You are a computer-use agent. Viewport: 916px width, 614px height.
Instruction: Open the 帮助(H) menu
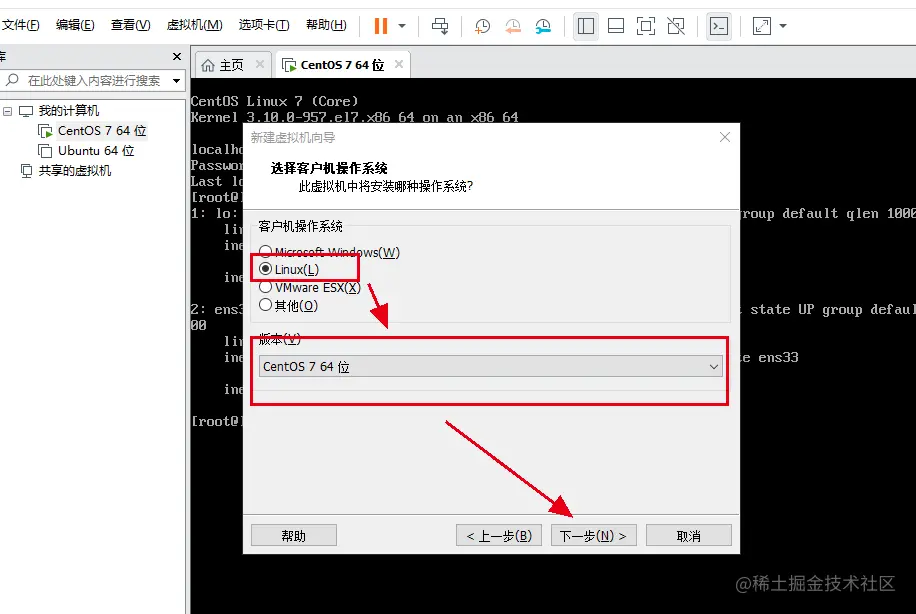(x=326, y=25)
